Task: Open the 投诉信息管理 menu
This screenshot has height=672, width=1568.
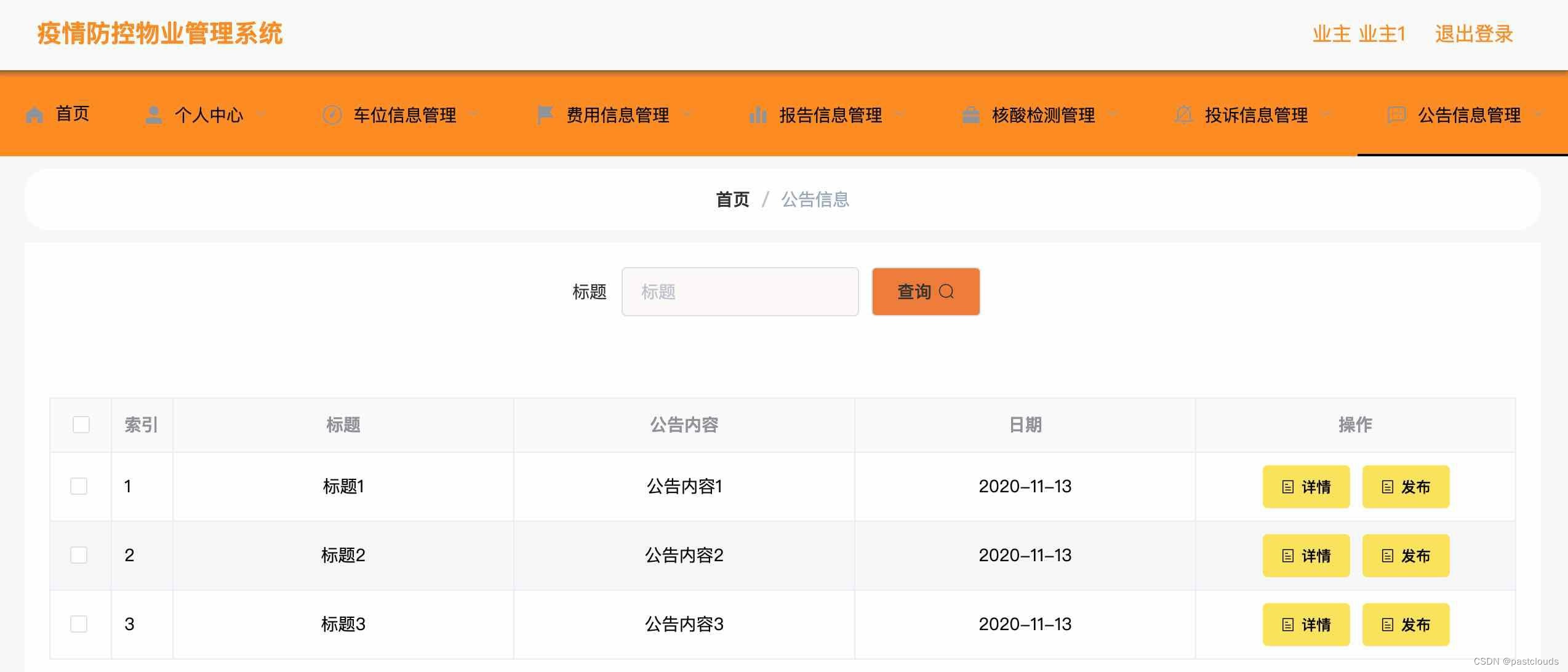Action: [x=1257, y=115]
